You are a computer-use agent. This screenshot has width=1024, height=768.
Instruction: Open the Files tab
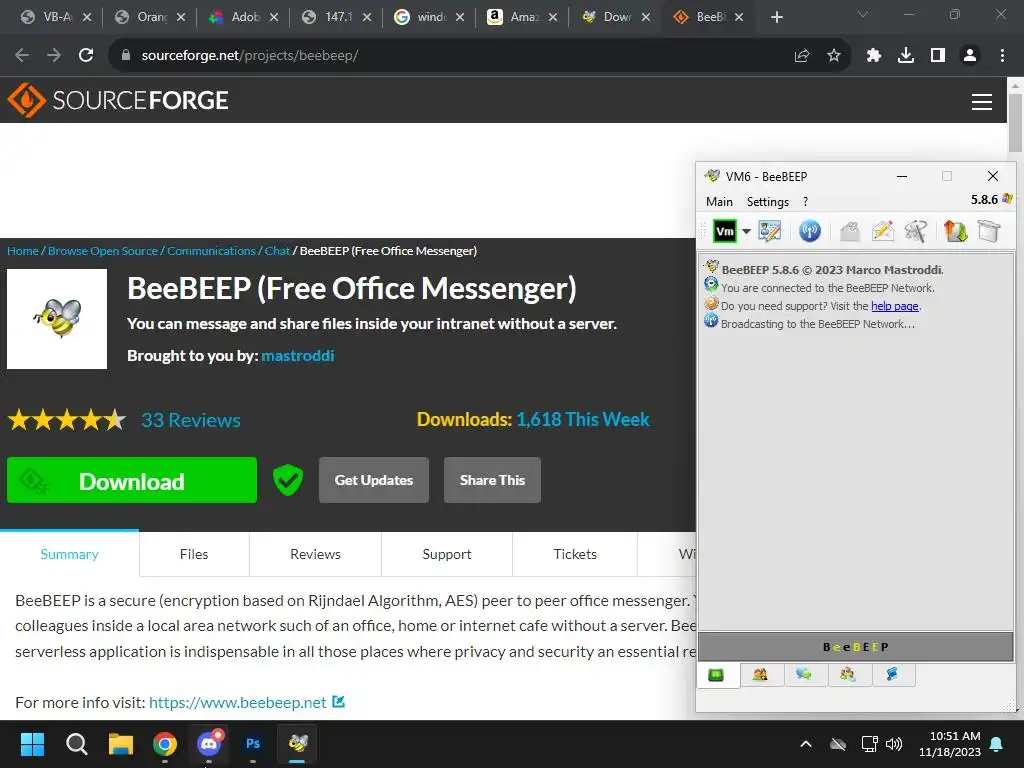click(194, 554)
